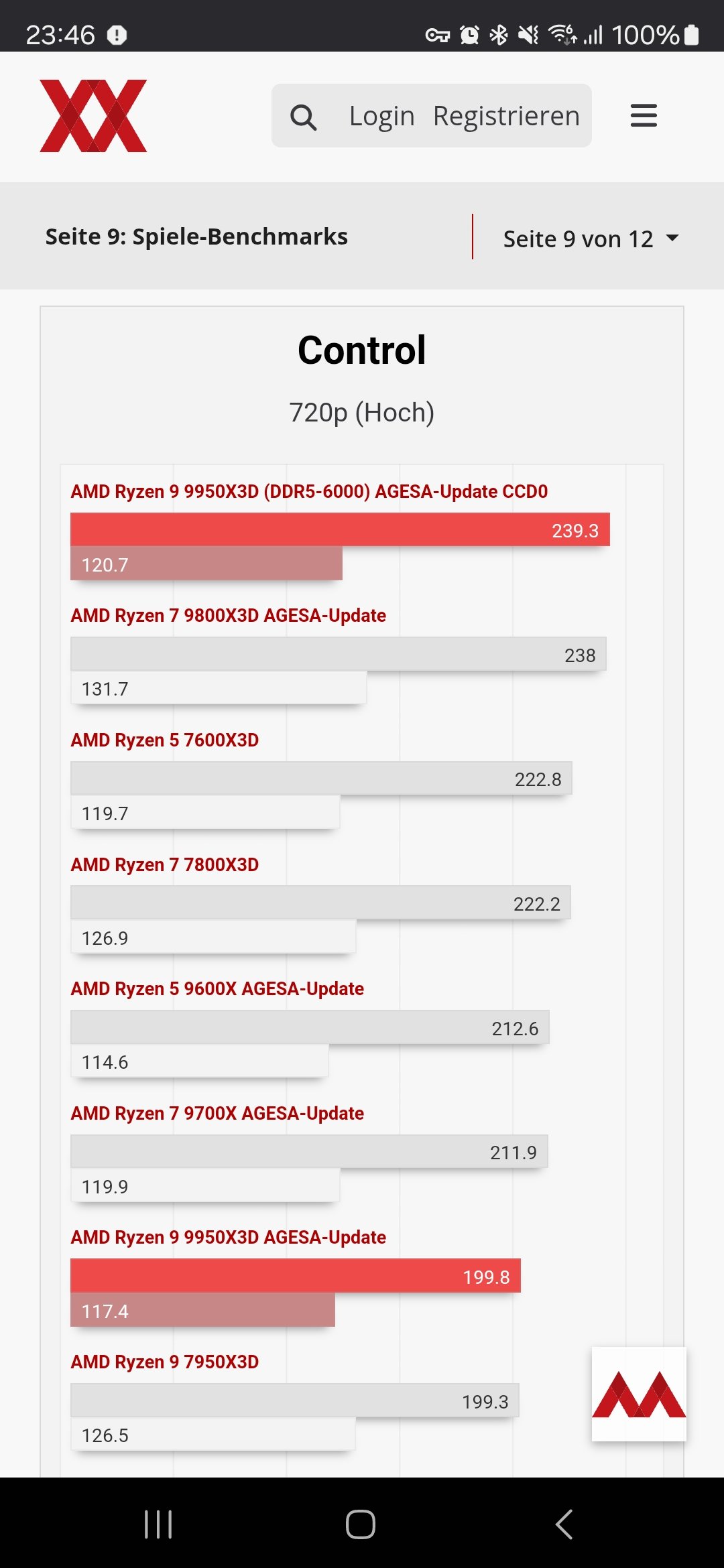Image resolution: width=724 pixels, height=1568 pixels.
Task: Expand the 'Seite 9 von 12' page dropdown
Action: (591, 239)
